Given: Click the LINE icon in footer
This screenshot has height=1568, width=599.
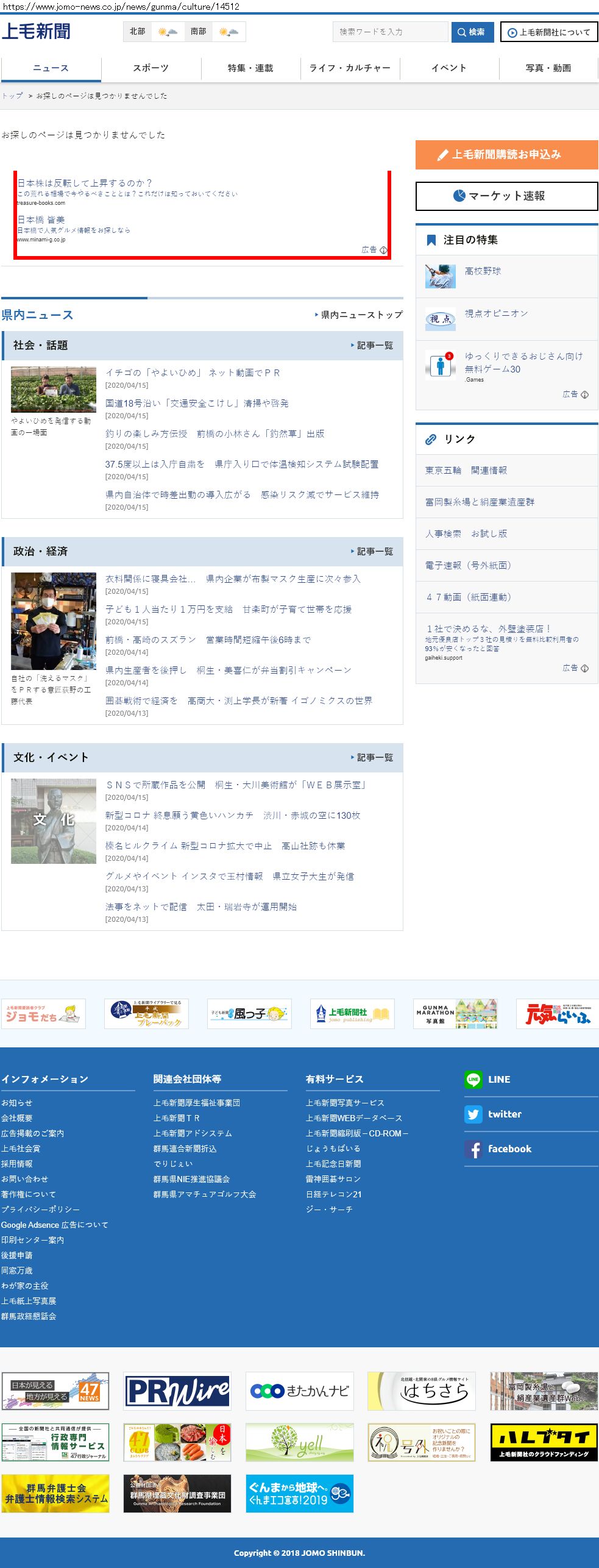Looking at the screenshot, I should [473, 1079].
